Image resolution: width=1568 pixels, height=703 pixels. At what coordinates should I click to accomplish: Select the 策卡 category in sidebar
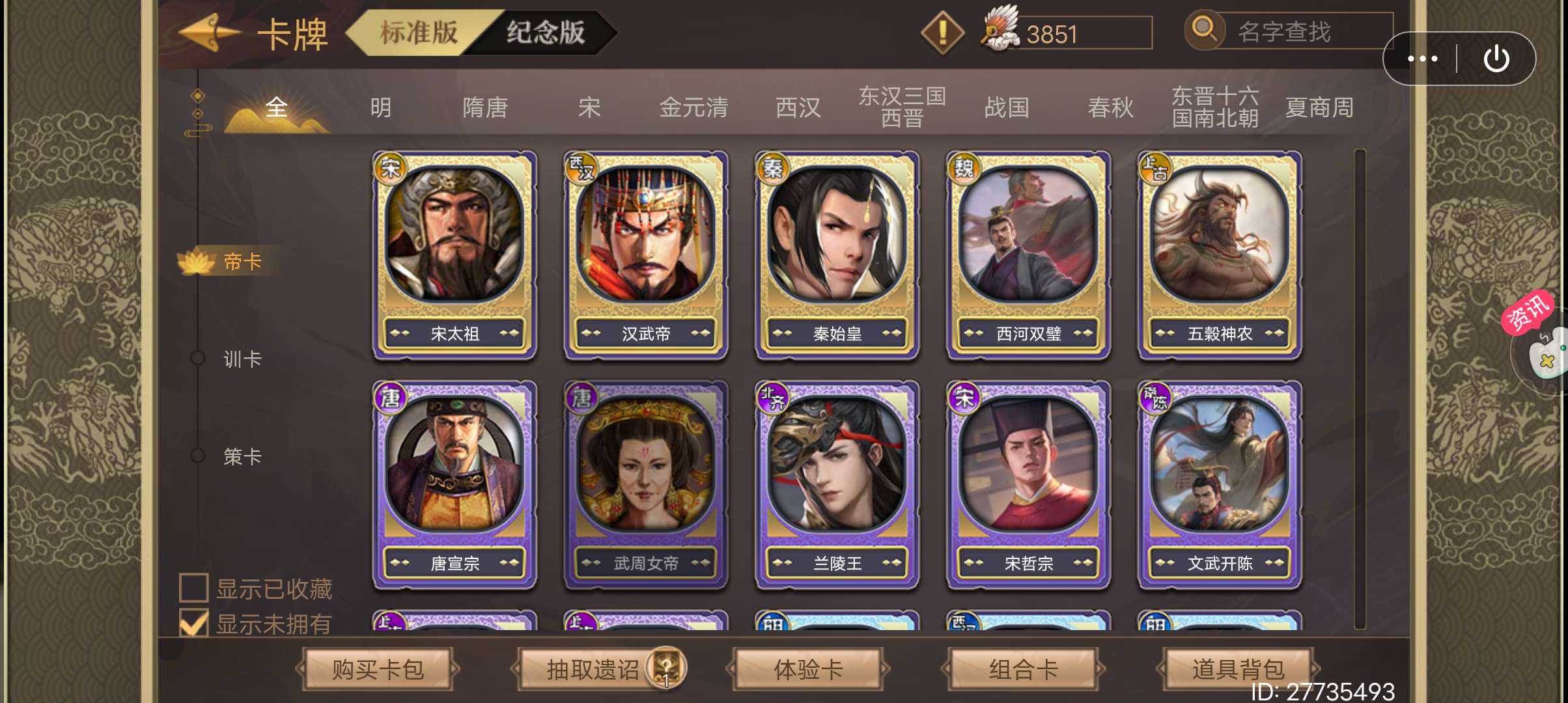coord(242,456)
